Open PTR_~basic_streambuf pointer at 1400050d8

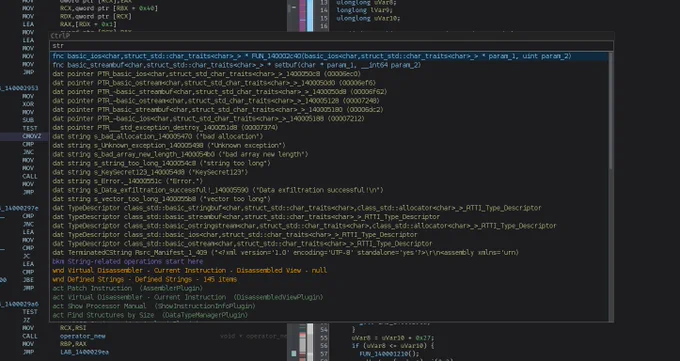[329, 92]
